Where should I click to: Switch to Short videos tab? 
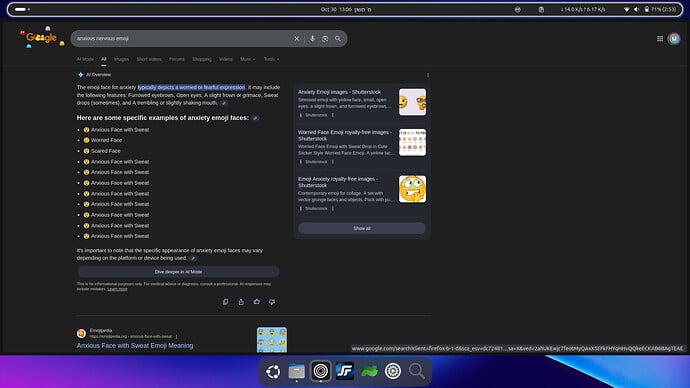pos(149,59)
